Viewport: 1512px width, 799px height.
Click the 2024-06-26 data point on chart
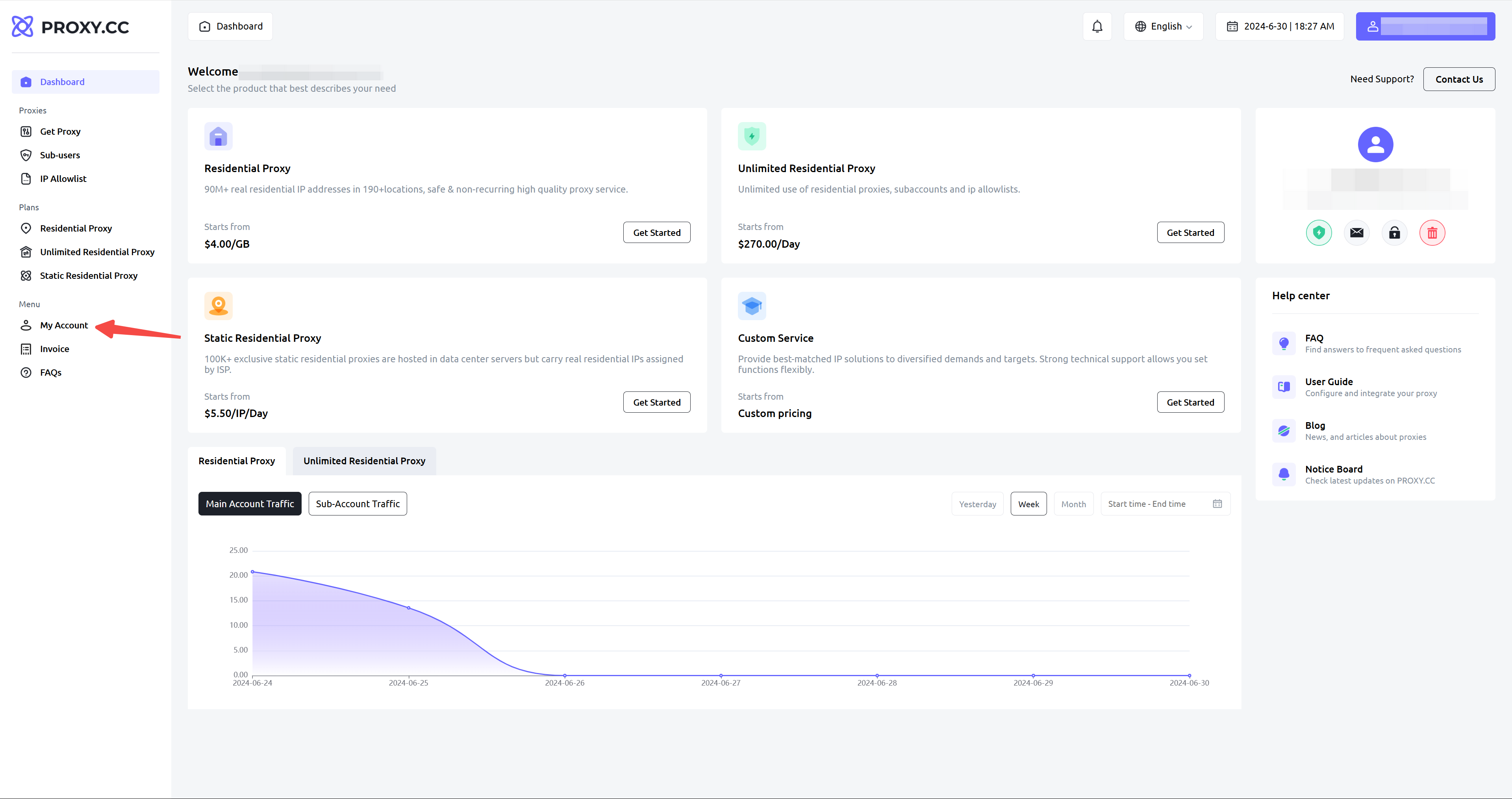click(565, 676)
